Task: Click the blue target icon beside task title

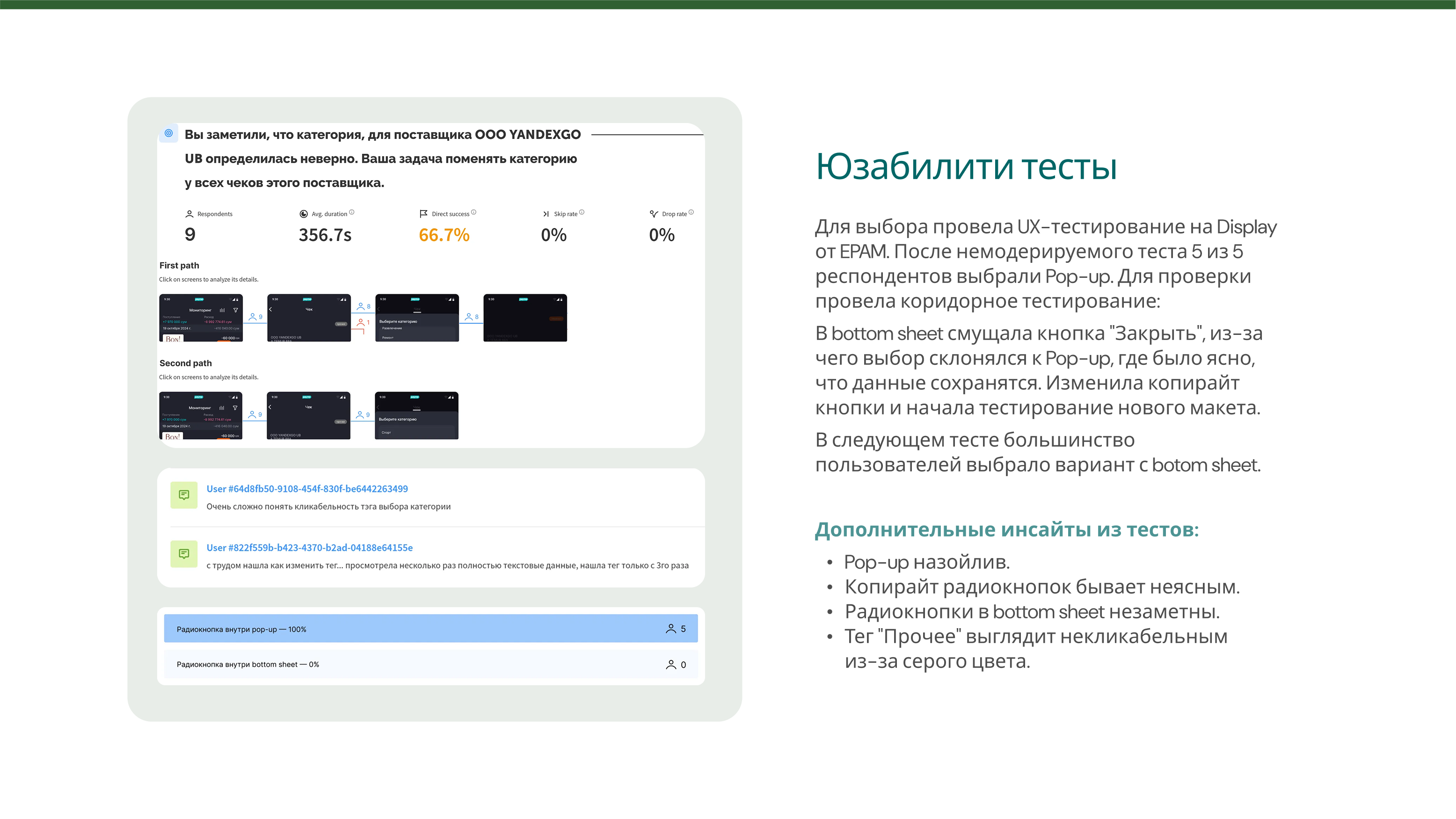Action: point(168,133)
